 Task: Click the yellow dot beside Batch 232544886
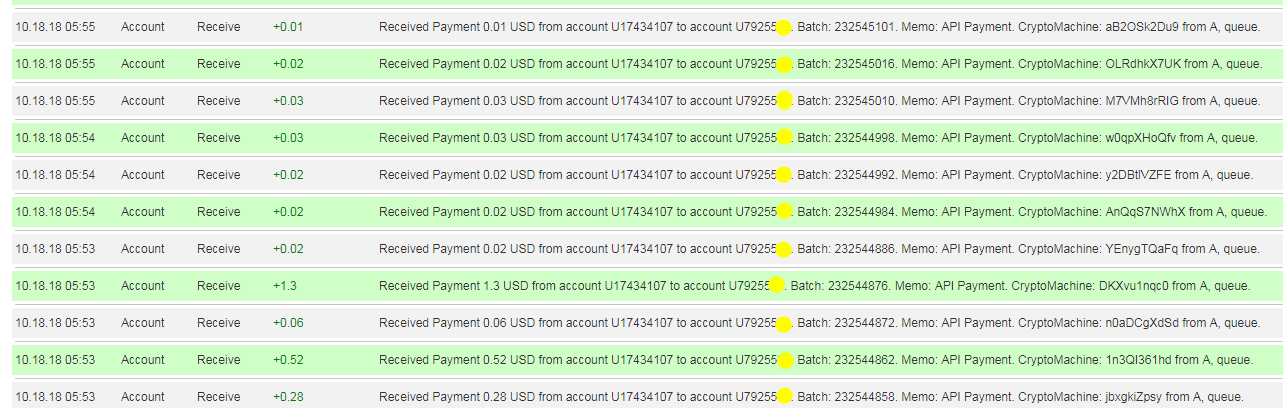tap(784, 250)
